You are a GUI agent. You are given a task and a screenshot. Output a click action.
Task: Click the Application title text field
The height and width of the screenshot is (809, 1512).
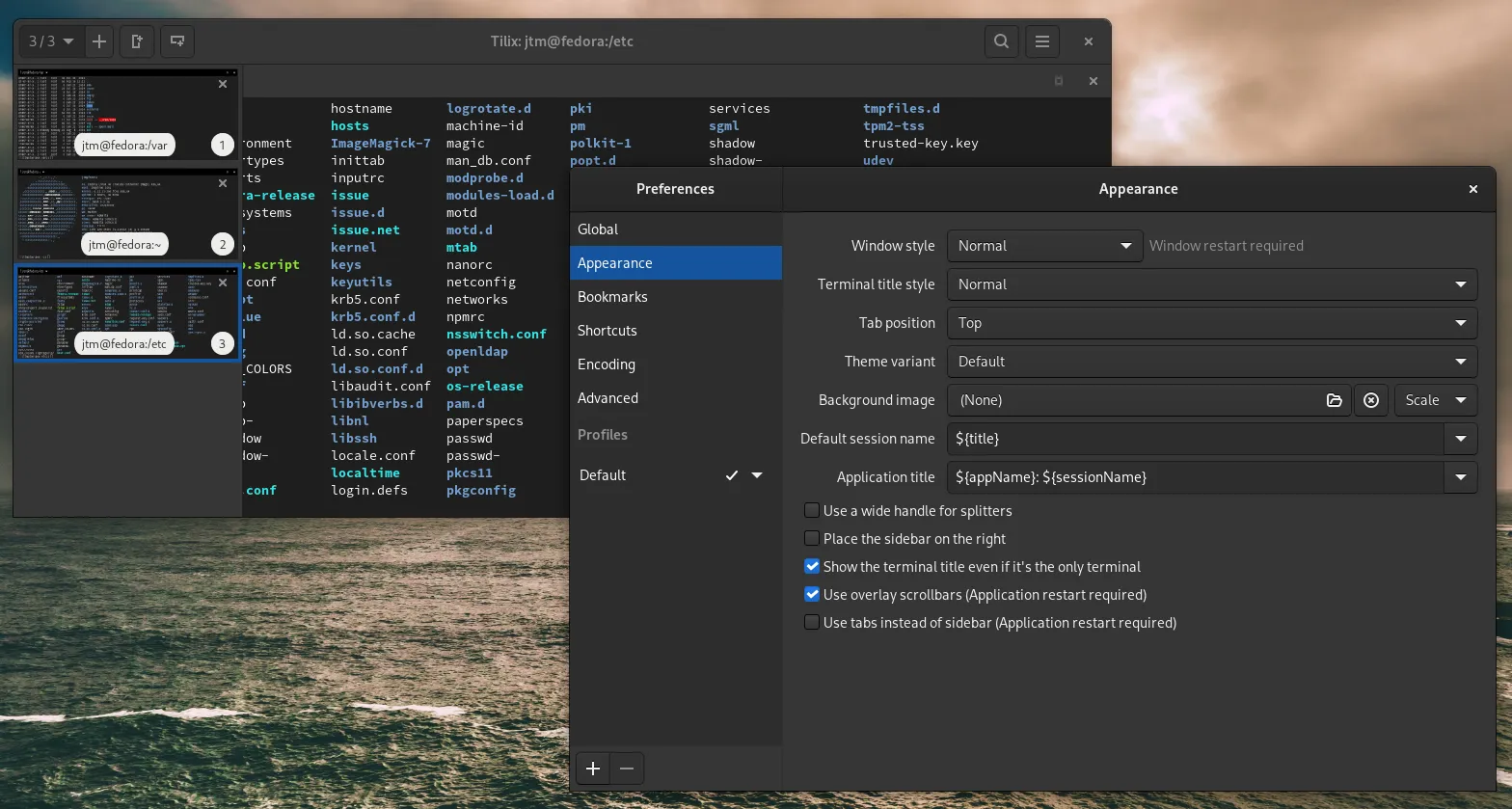pyautogui.click(x=1196, y=477)
